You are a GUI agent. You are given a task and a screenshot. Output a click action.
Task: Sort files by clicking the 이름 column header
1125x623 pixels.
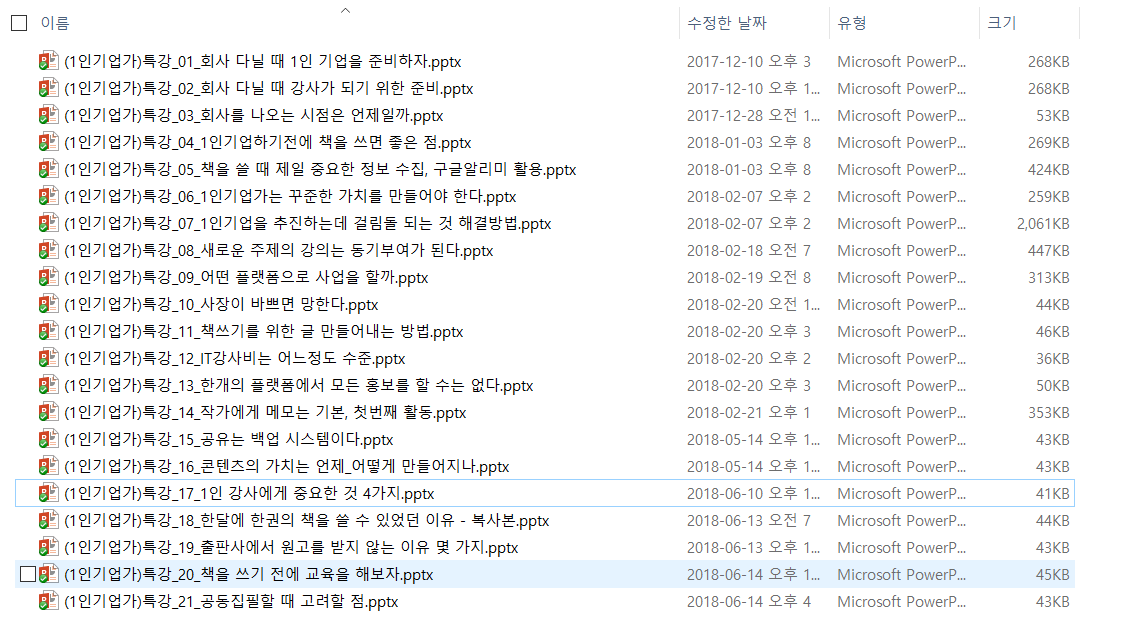(55, 22)
